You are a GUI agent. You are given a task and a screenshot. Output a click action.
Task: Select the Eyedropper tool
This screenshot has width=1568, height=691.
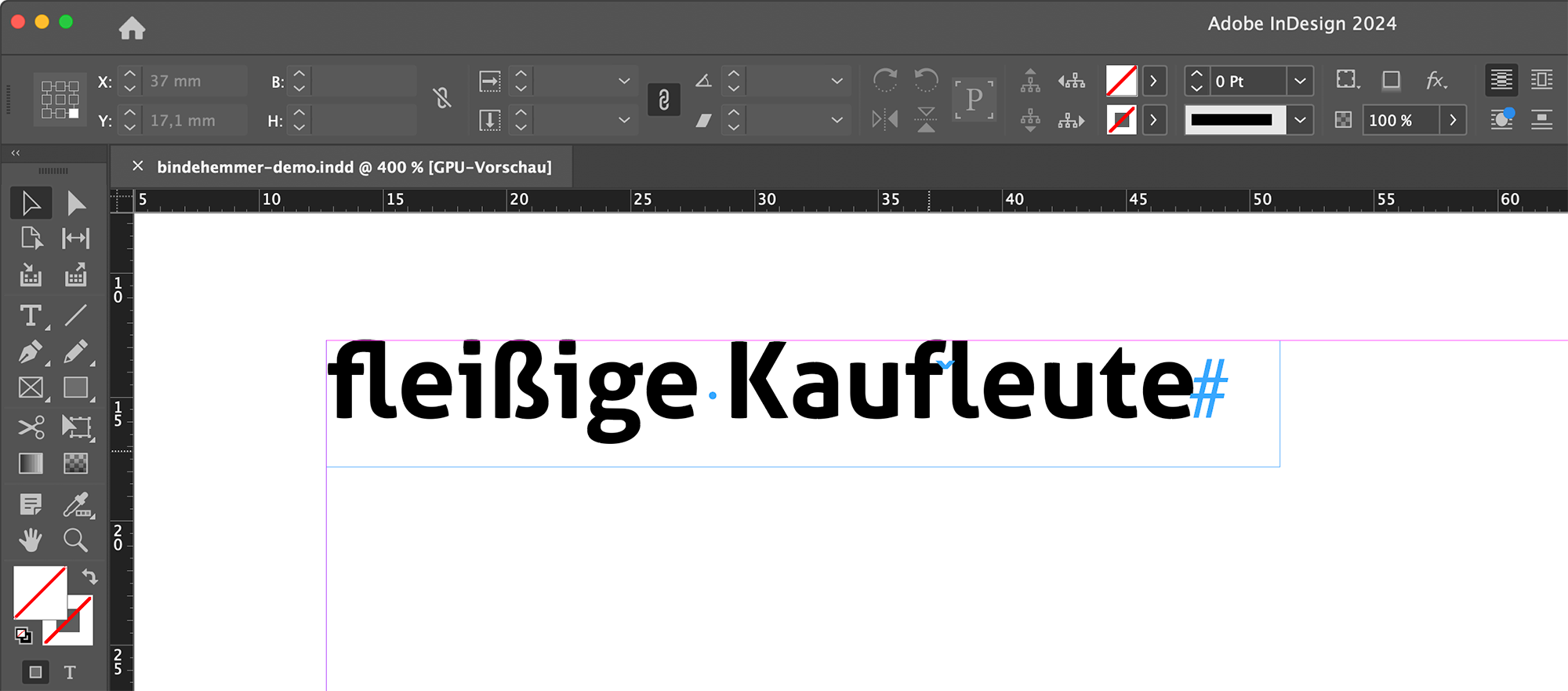pyautogui.click(x=76, y=504)
